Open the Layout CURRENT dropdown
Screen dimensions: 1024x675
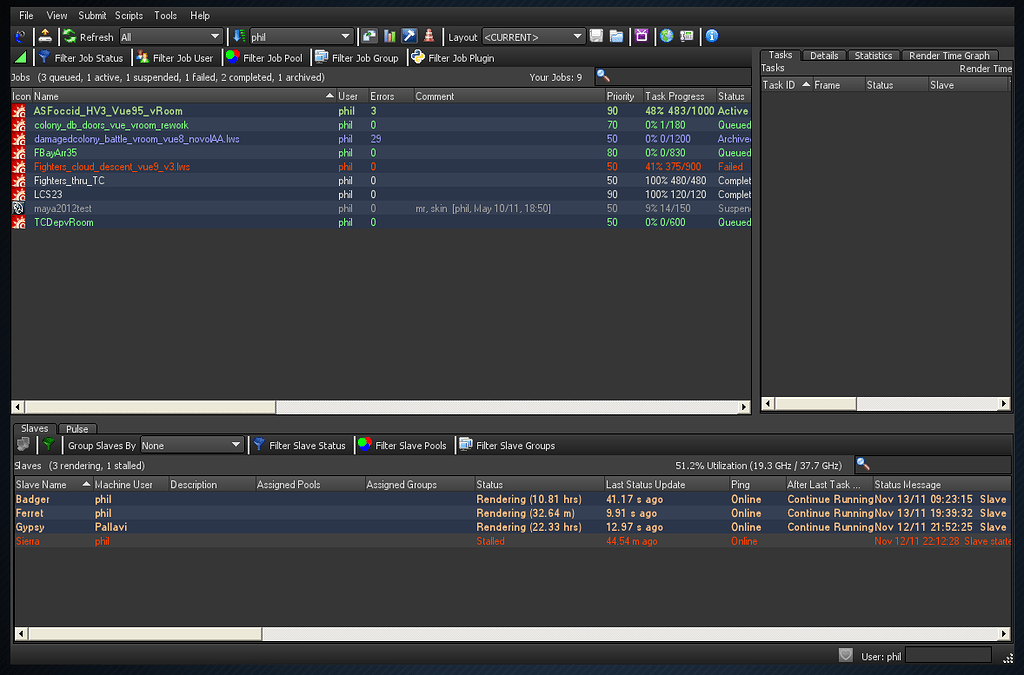click(533, 36)
